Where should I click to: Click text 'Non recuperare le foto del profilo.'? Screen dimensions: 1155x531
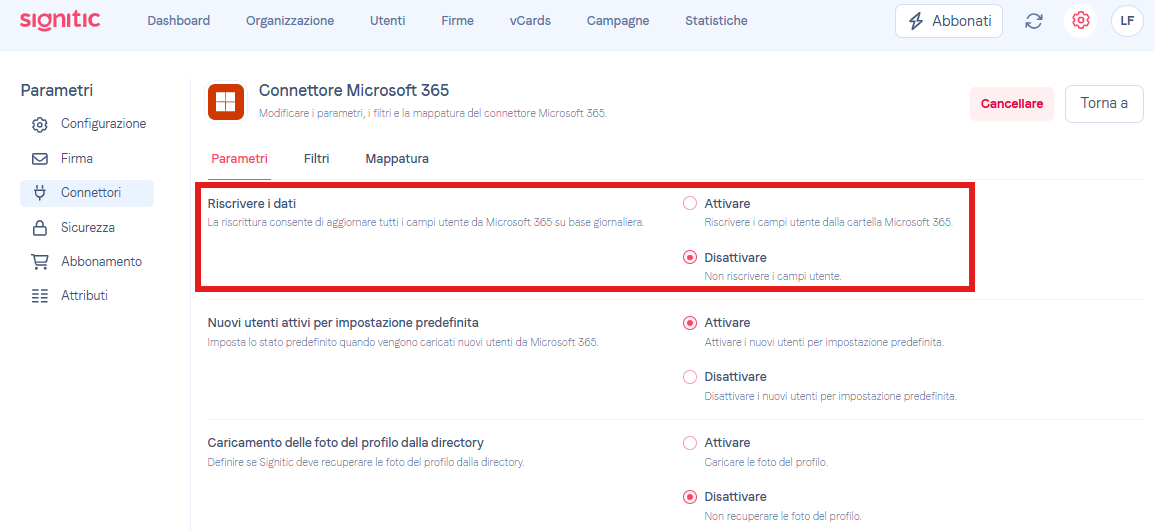coord(782,516)
